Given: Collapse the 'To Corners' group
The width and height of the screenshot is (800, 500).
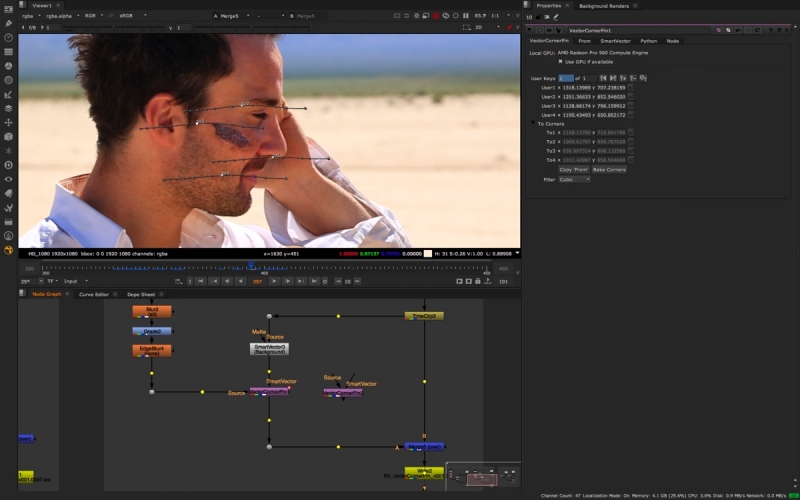Looking at the screenshot, I should [x=533, y=123].
